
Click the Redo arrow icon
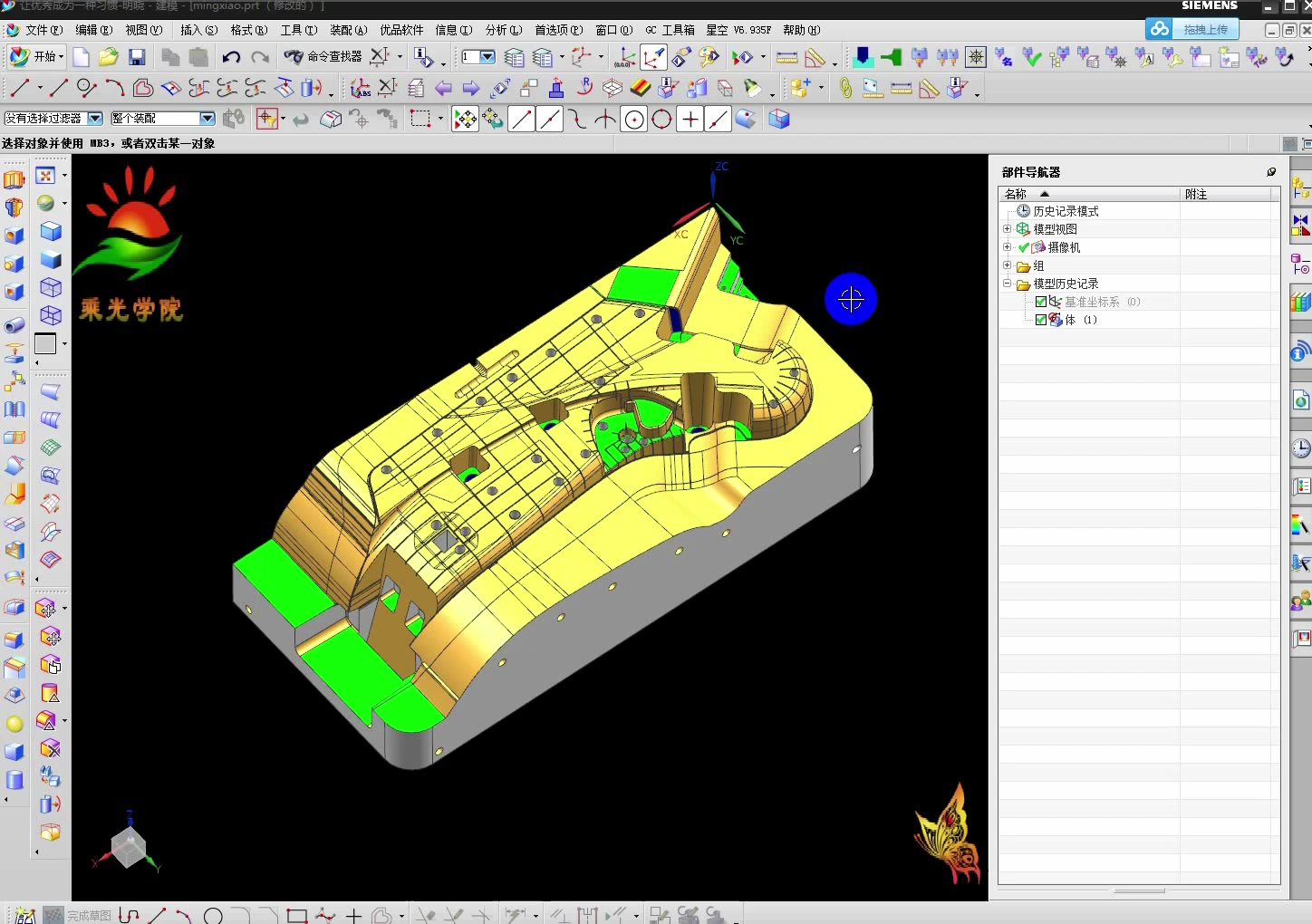[260, 57]
